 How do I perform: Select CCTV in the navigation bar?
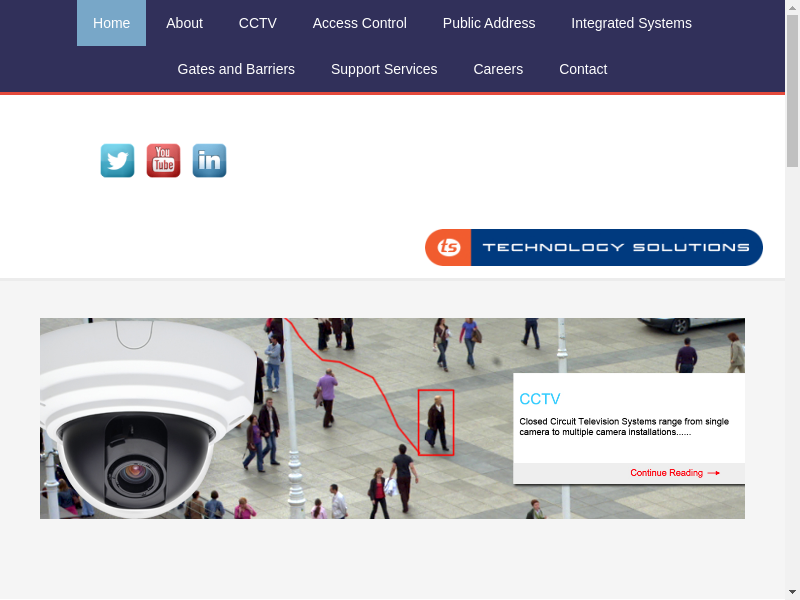(x=257, y=23)
